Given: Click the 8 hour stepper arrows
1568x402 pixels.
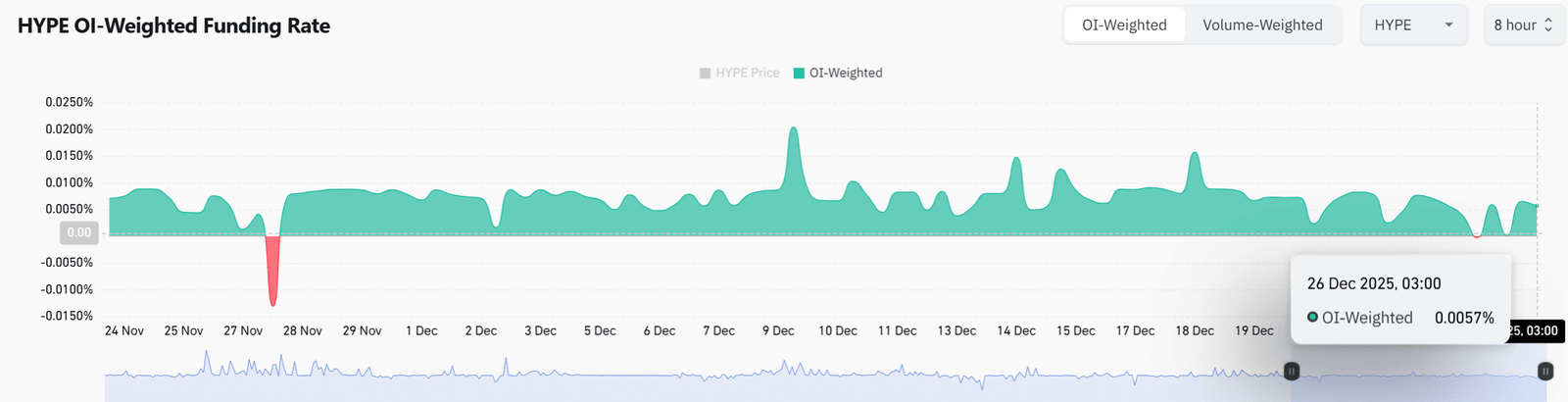Looking at the screenshot, I should click(x=1548, y=25).
